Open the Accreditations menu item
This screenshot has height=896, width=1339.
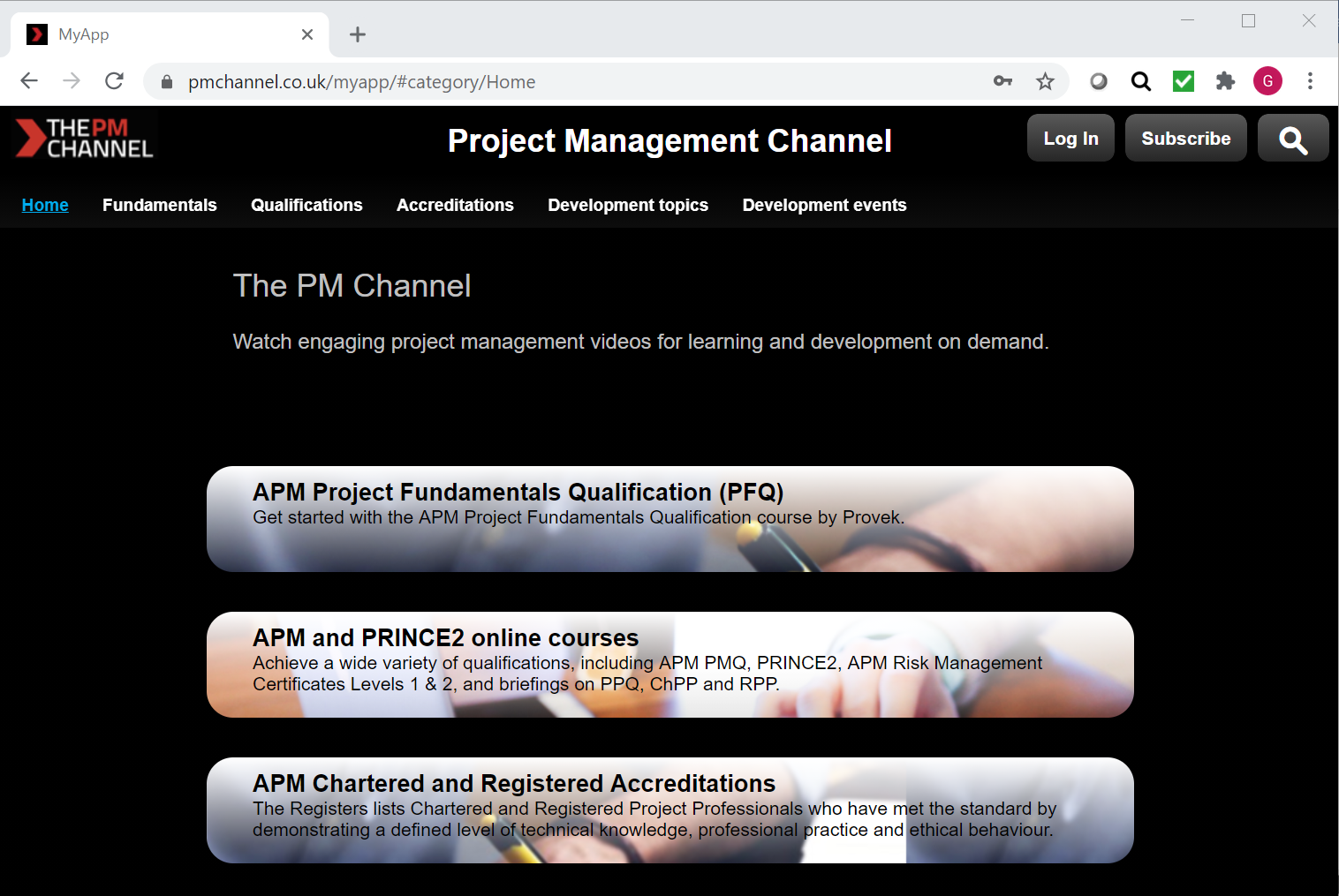pos(455,205)
